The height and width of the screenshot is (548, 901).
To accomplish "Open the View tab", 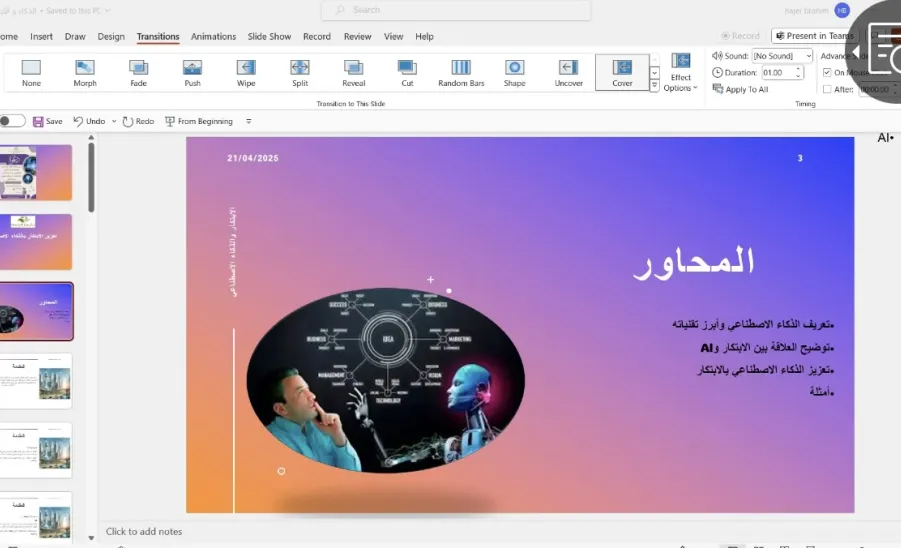I will [x=393, y=36].
